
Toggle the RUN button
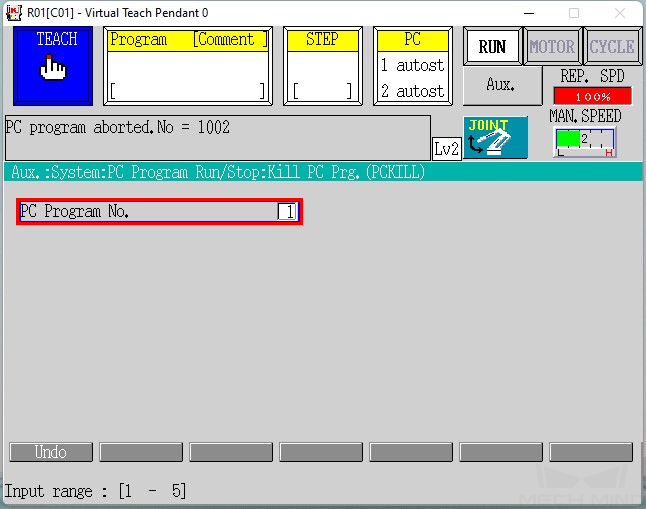(492, 47)
